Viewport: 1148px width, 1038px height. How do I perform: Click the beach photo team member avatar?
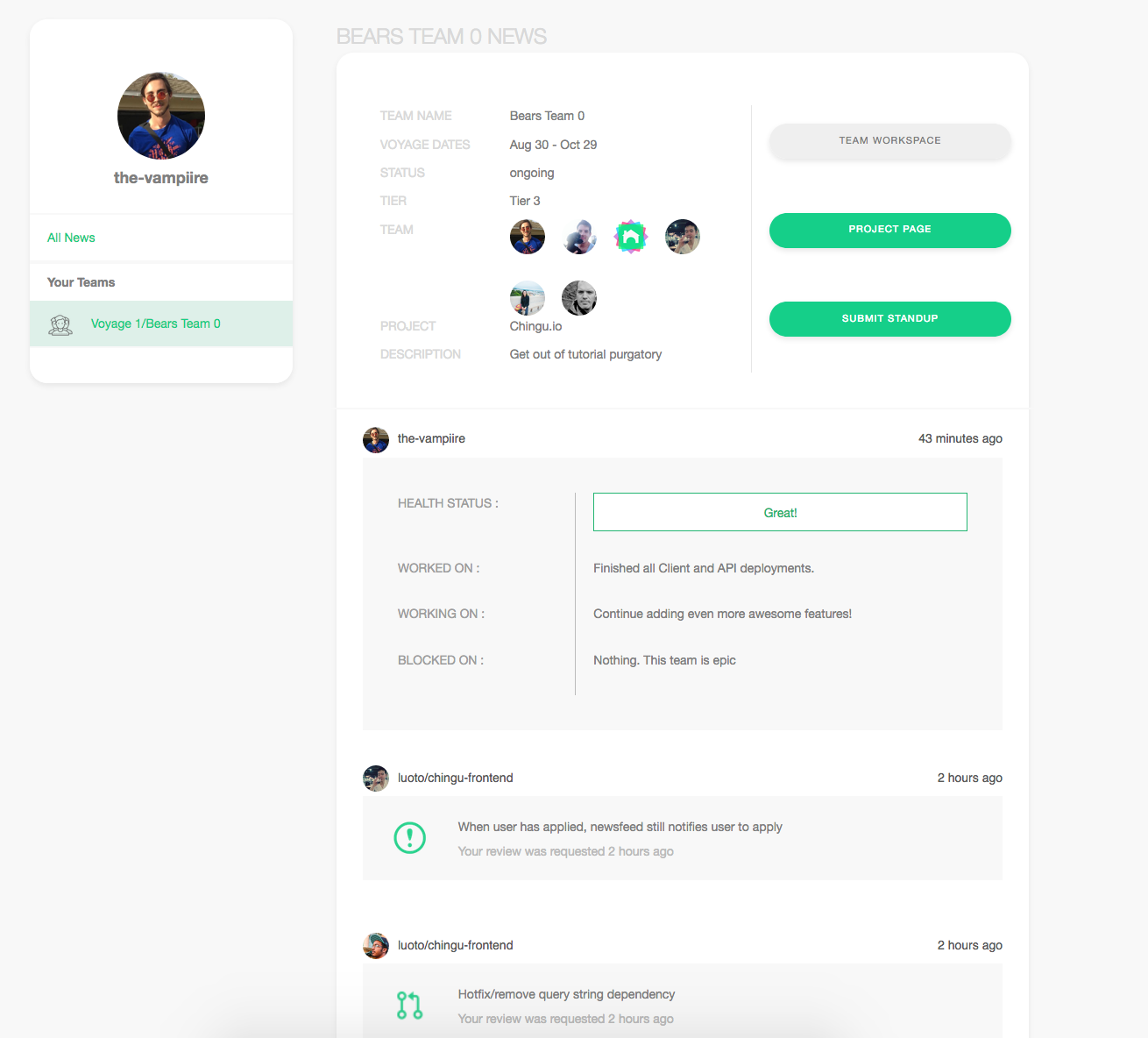pos(528,298)
